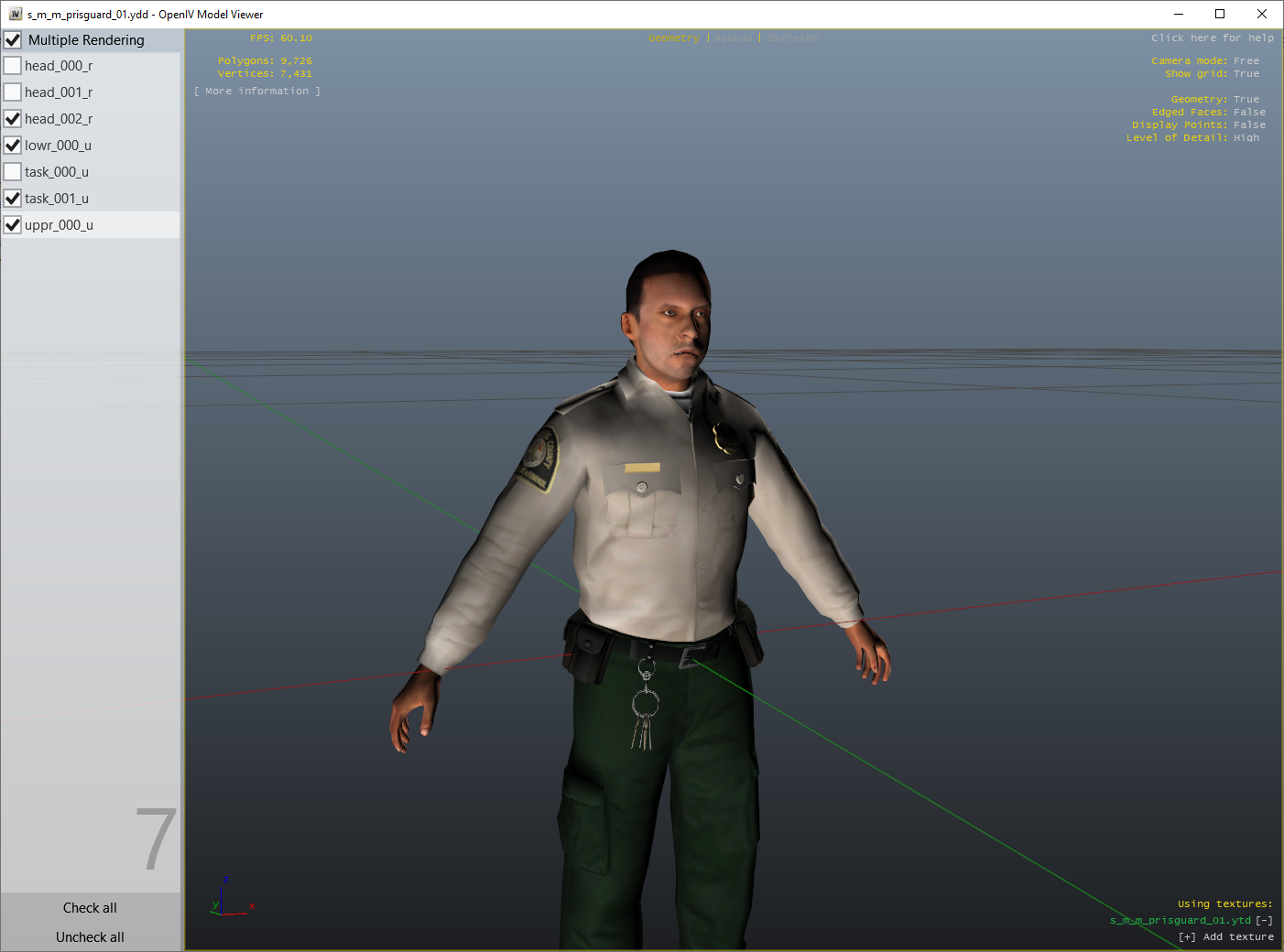Click the [-] remove texture icon
Image resolution: width=1284 pixels, height=952 pixels.
point(1264,921)
